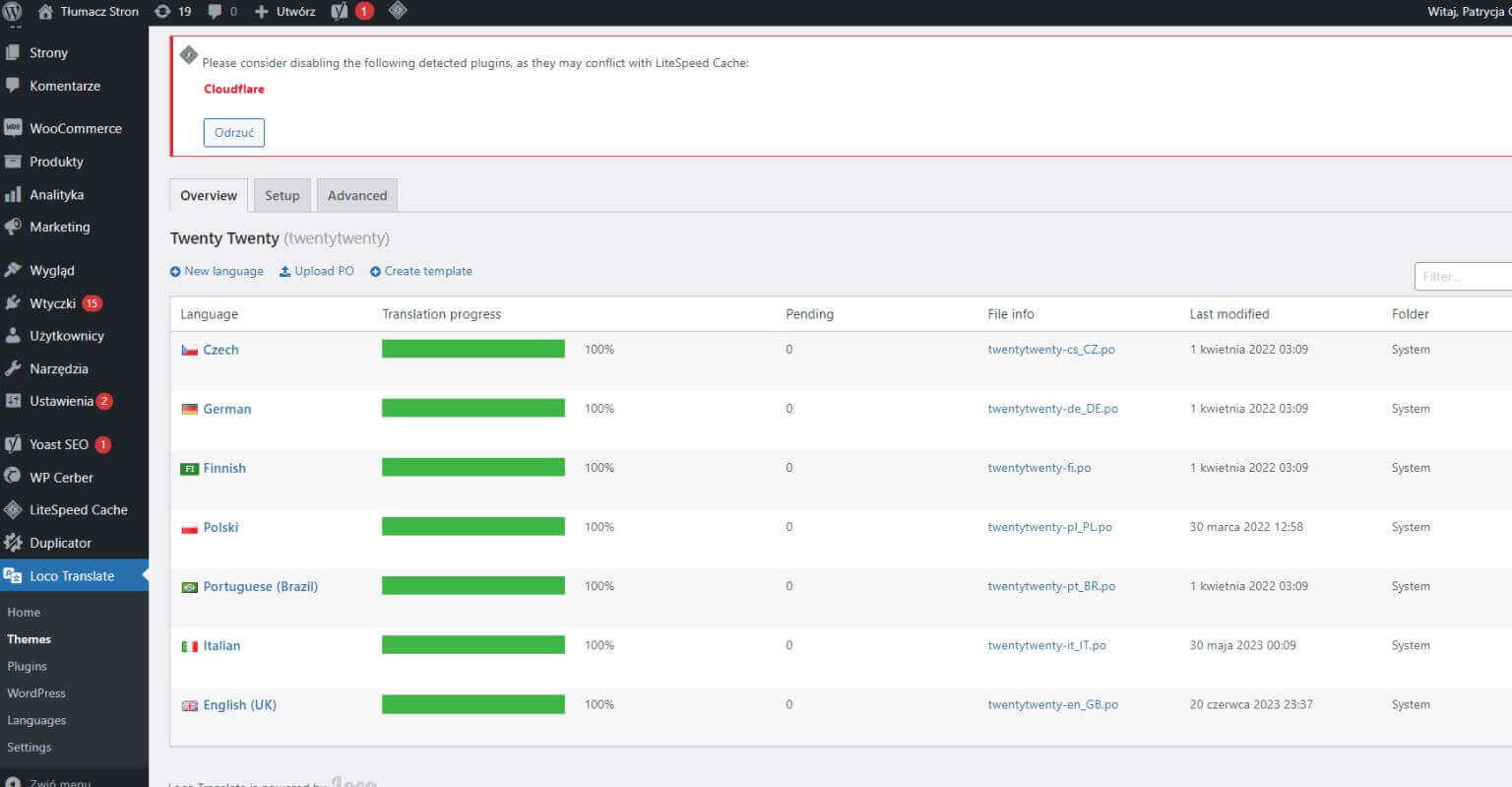Sort by the Language column header
The width and height of the screenshot is (1512, 787).
[x=209, y=314]
